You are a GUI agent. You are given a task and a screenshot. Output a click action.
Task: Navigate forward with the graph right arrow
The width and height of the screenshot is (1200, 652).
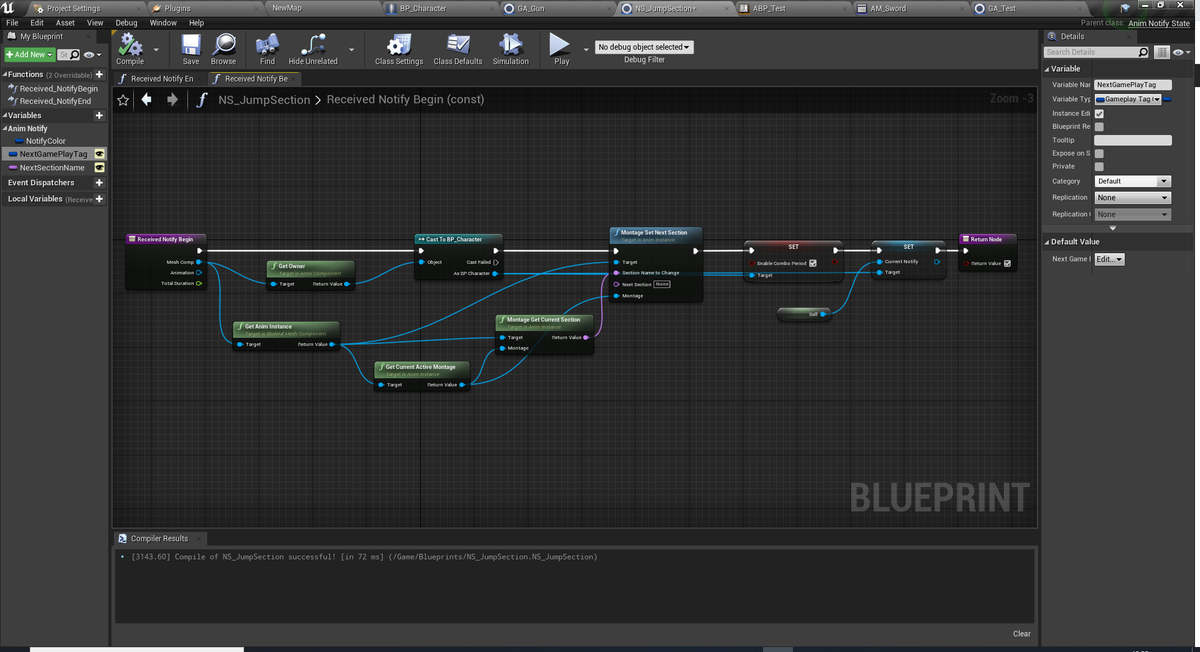(x=172, y=99)
